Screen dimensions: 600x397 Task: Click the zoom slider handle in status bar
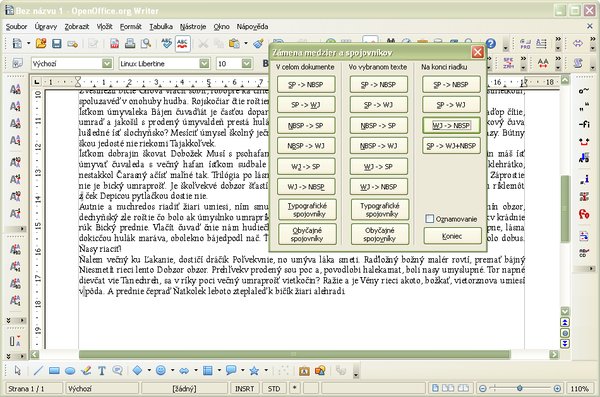tap(519, 388)
